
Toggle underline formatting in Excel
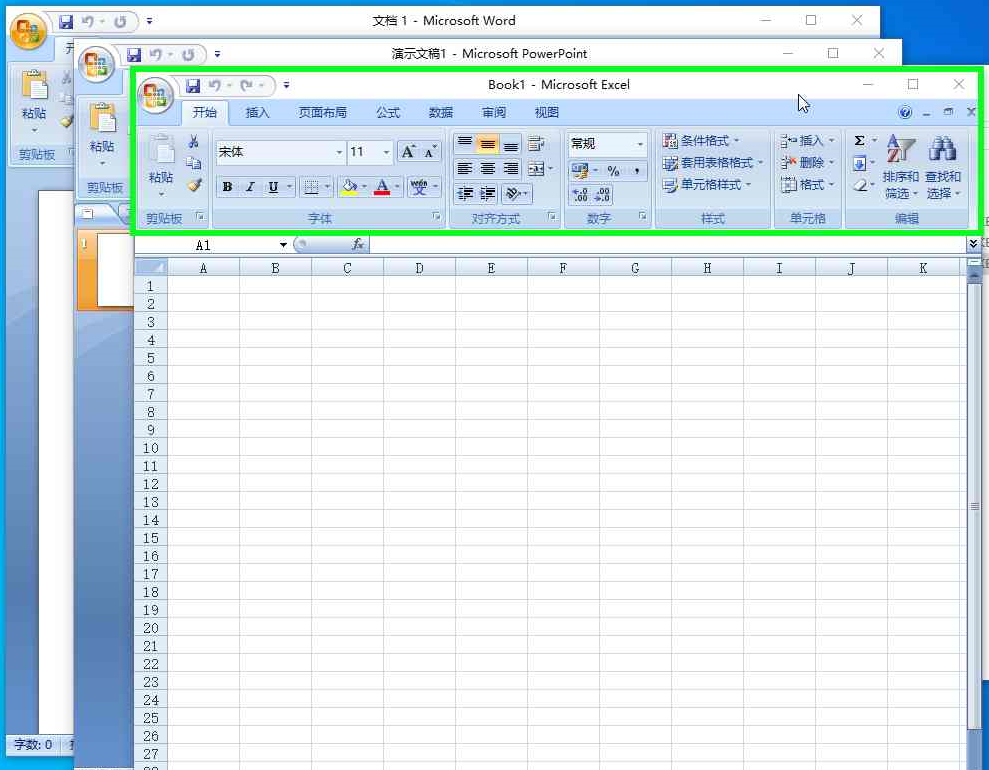273,187
